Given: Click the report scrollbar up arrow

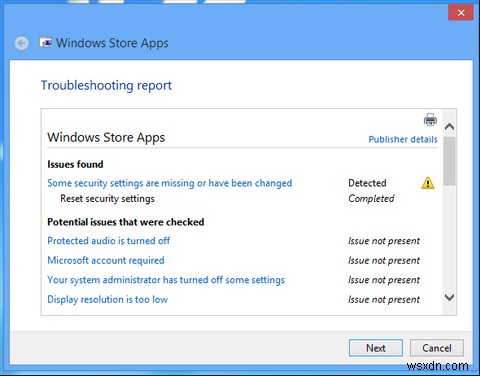Looking at the screenshot, I should (x=450, y=127).
